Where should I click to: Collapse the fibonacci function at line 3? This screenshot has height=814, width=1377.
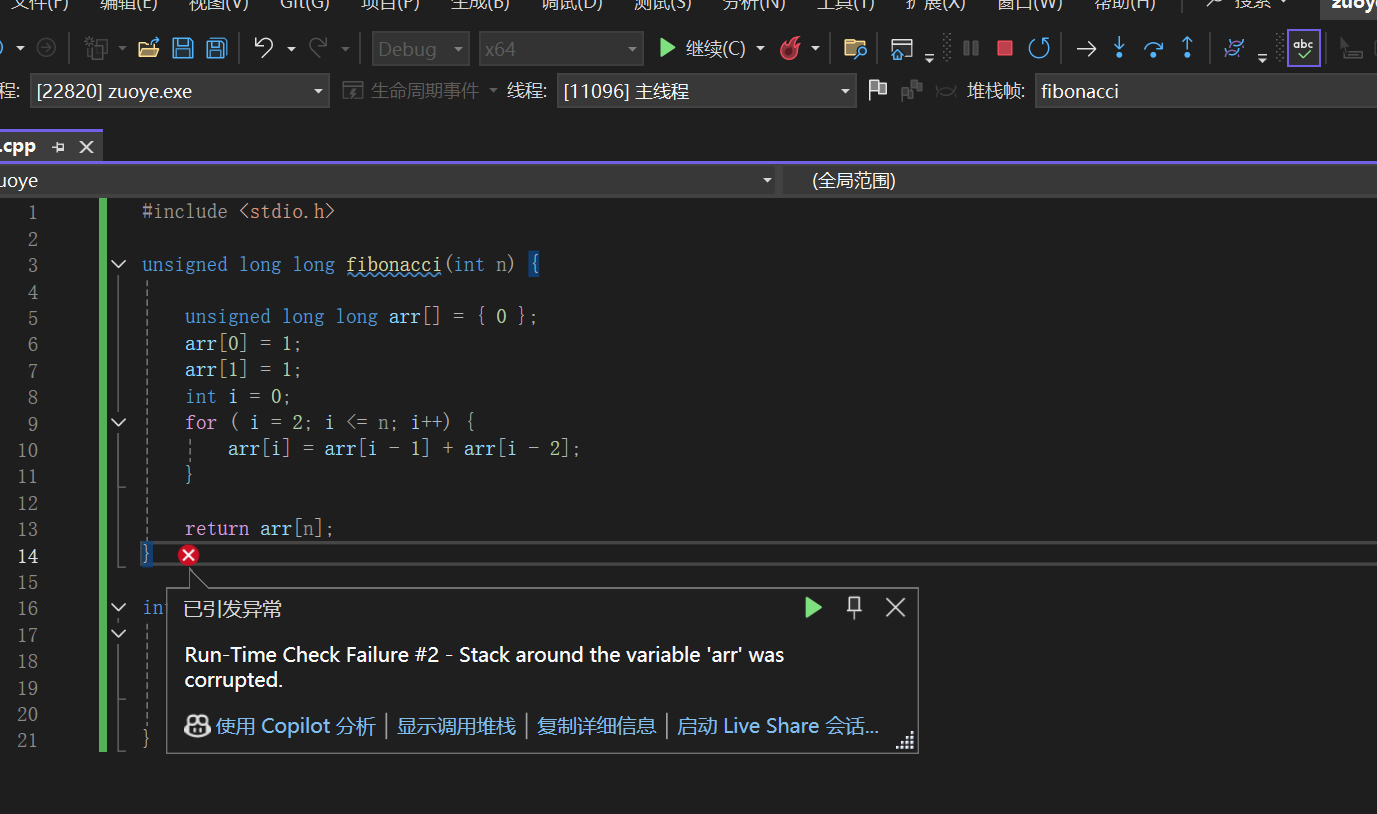(119, 264)
